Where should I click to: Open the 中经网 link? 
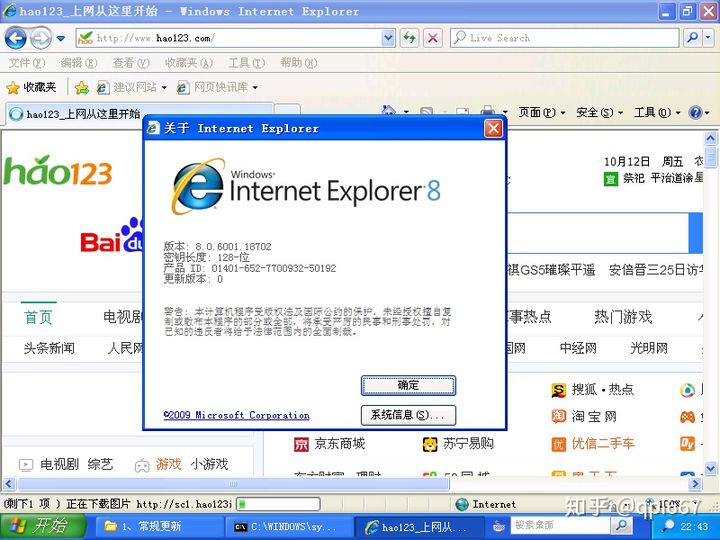[x=578, y=348]
